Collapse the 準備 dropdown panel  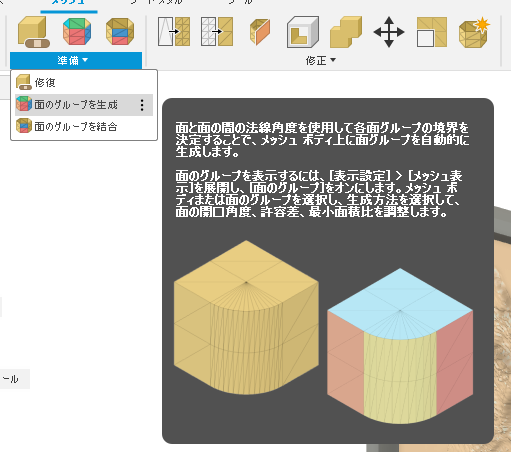point(76,60)
